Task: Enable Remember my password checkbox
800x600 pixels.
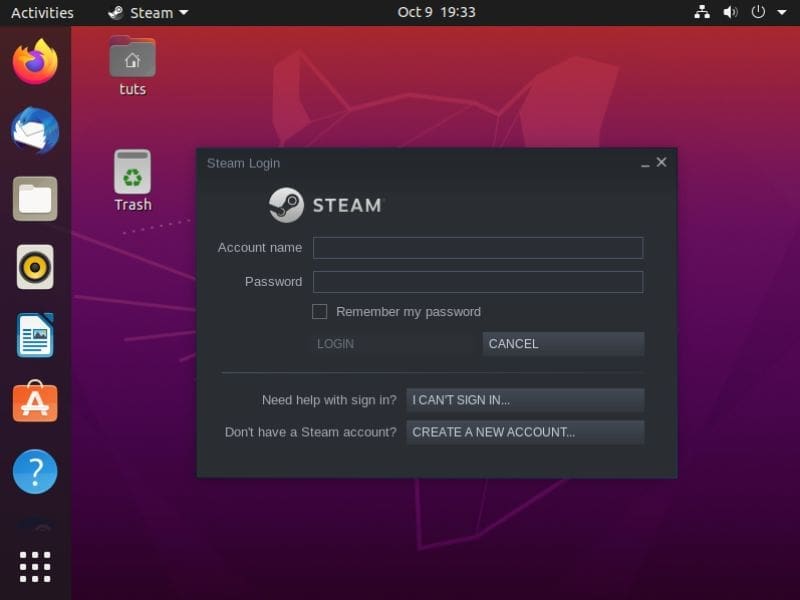Action: 319,312
